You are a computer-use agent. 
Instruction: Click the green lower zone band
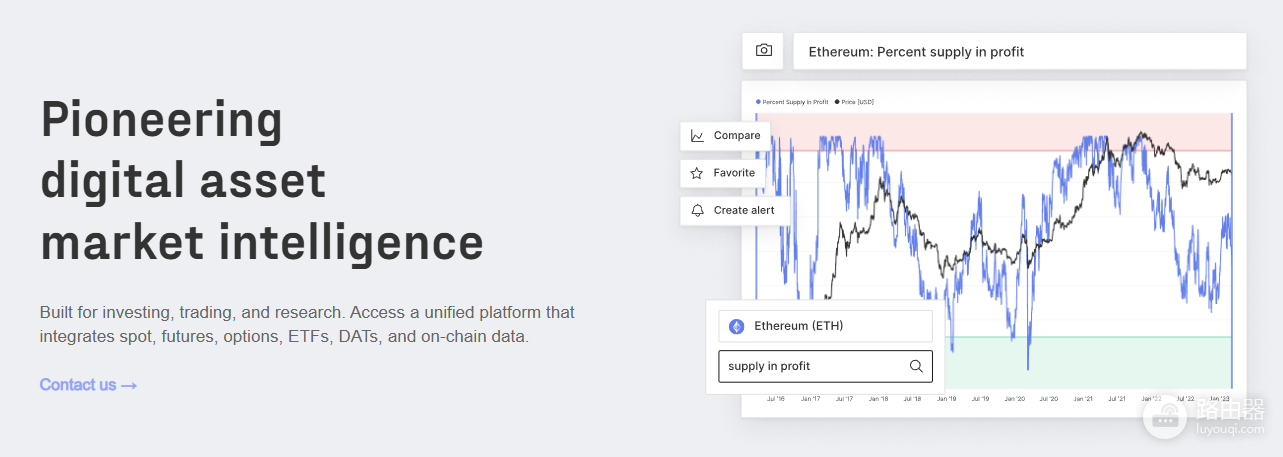pyautogui.click(x=1089, y=361)
